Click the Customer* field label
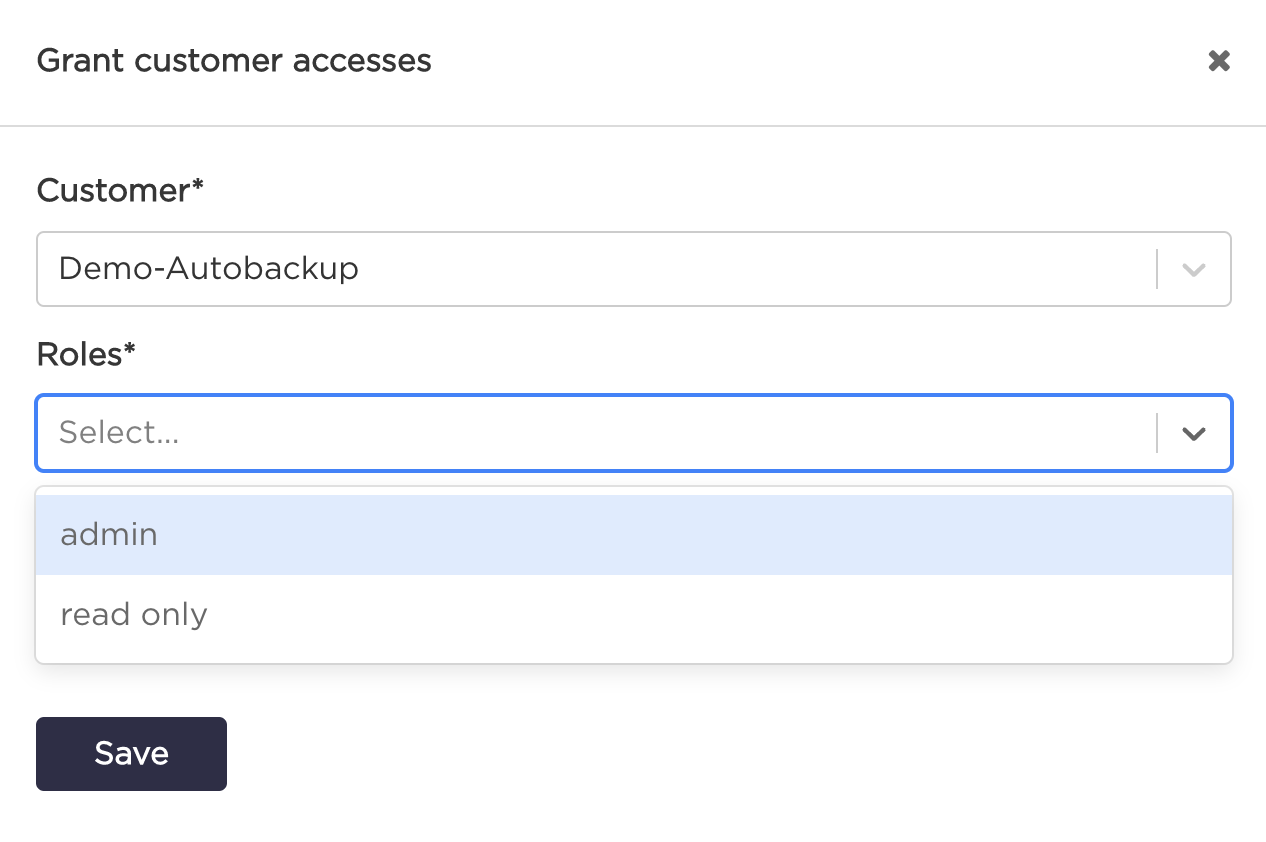 click(x=120, y=190)
